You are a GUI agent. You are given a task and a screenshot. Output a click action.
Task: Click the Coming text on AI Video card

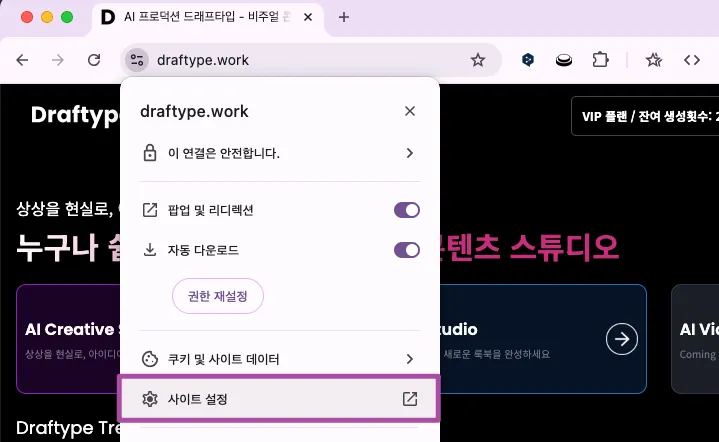point(697,354)
